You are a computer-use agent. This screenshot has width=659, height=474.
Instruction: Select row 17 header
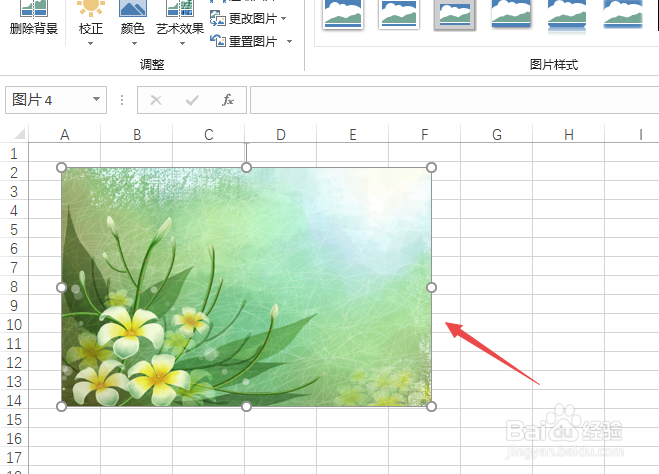point(14,457)
